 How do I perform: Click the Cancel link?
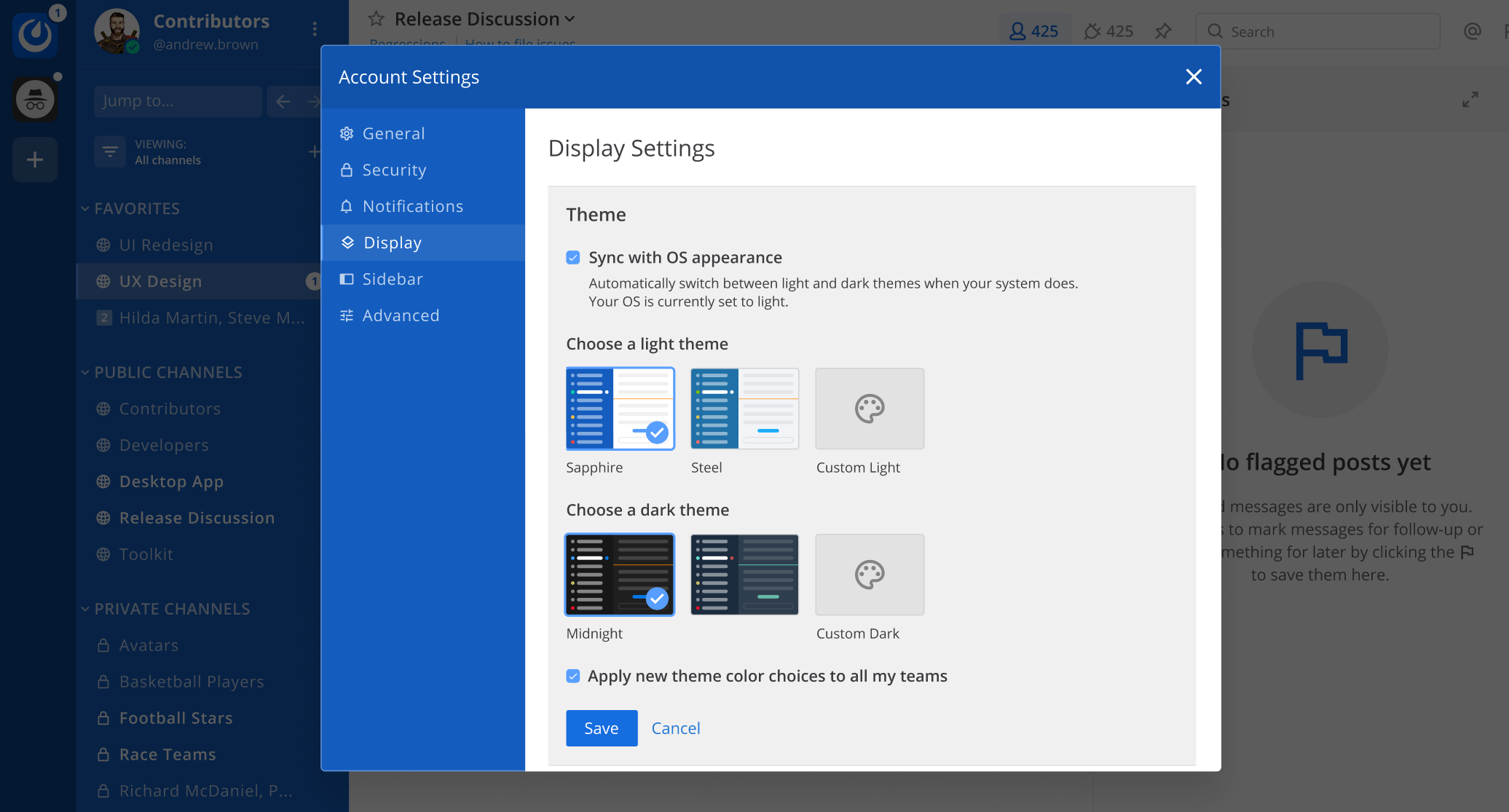[675, 728]
